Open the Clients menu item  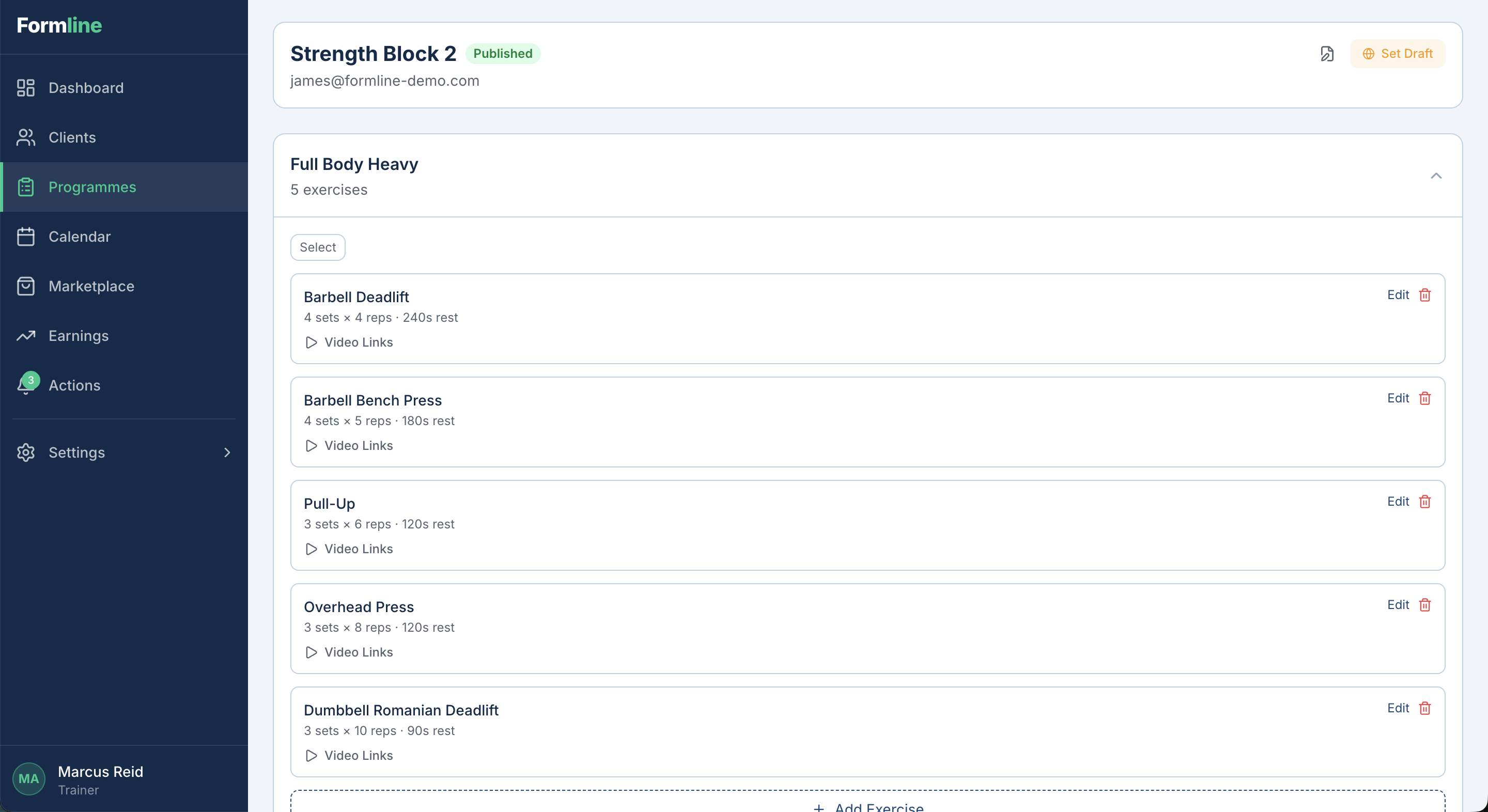point(72,137)
